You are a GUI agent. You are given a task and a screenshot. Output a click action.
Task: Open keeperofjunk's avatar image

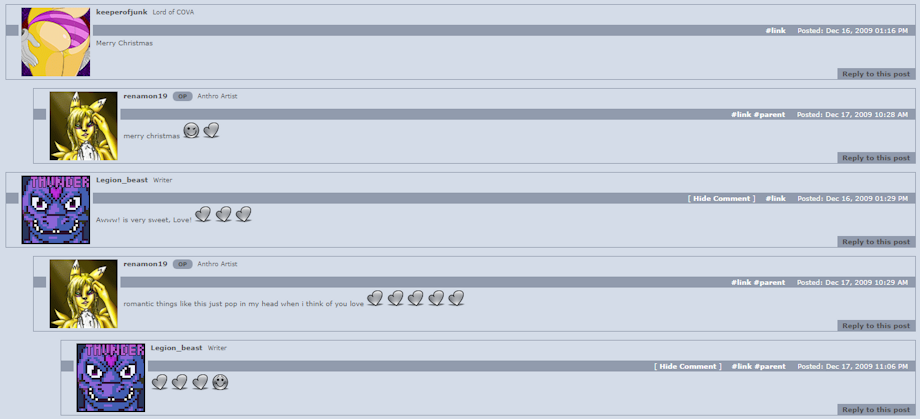coord(56,42)
